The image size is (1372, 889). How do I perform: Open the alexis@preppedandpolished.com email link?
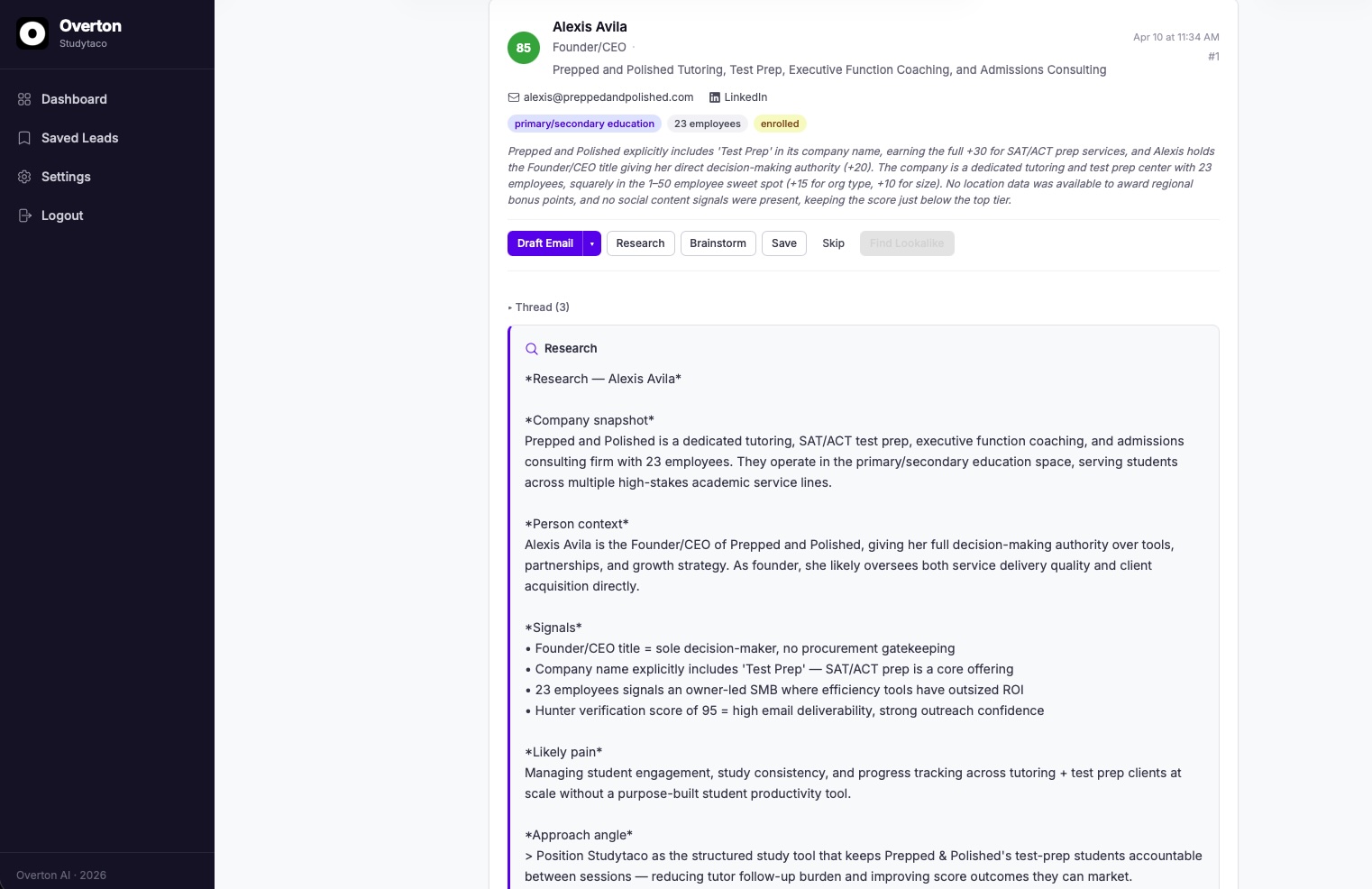[608, 97]
